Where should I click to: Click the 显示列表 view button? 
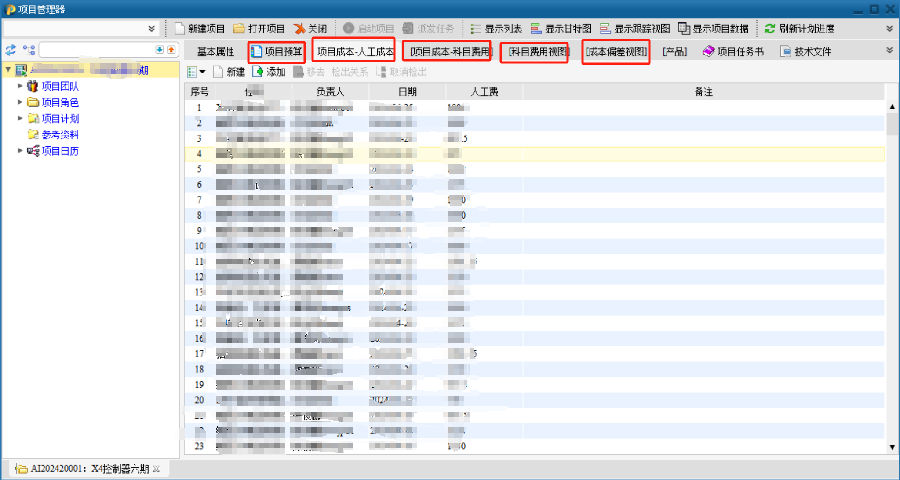[x=496, y=28]
